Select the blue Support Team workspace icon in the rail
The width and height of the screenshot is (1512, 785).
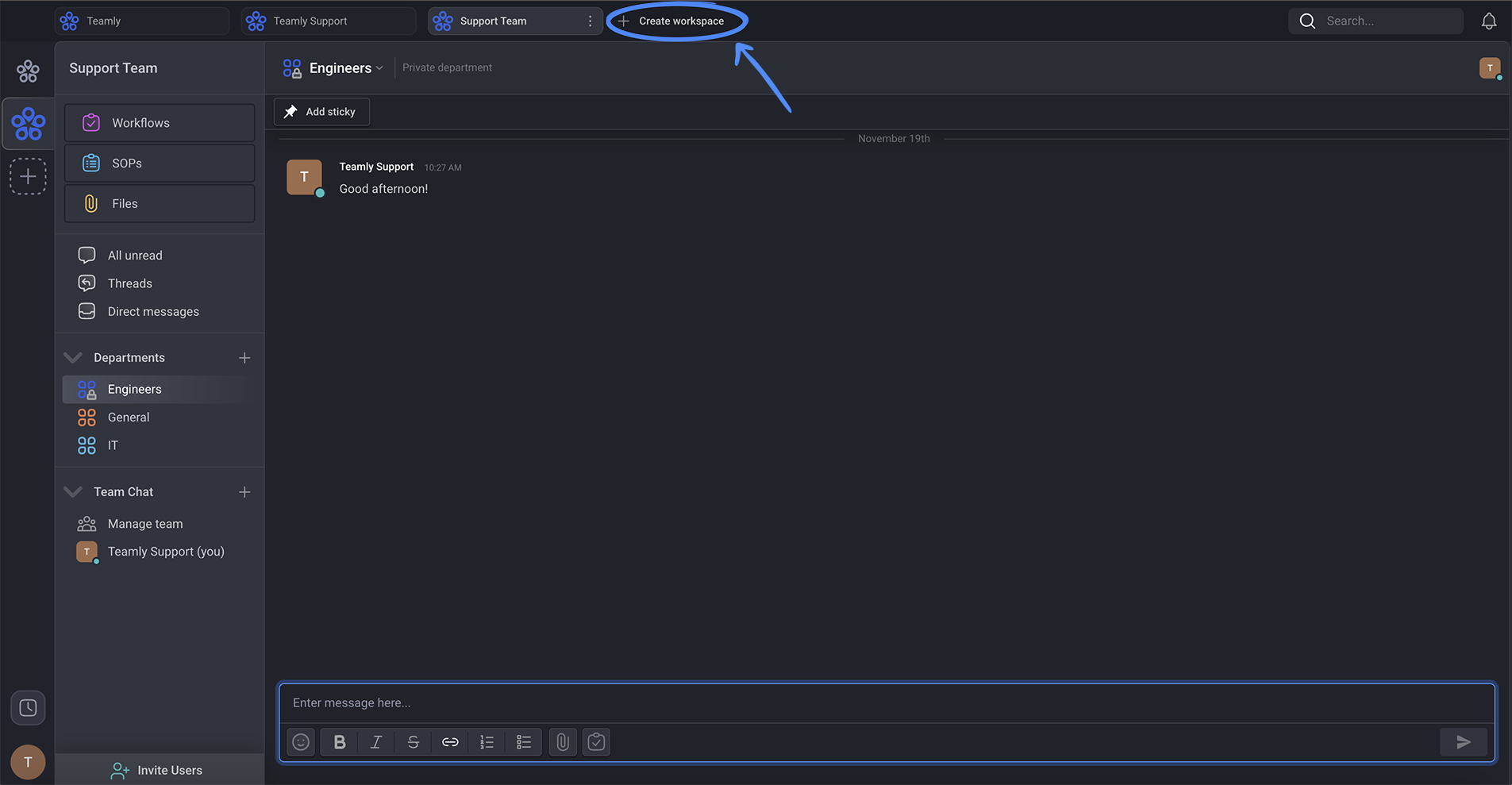coord(28,124)
